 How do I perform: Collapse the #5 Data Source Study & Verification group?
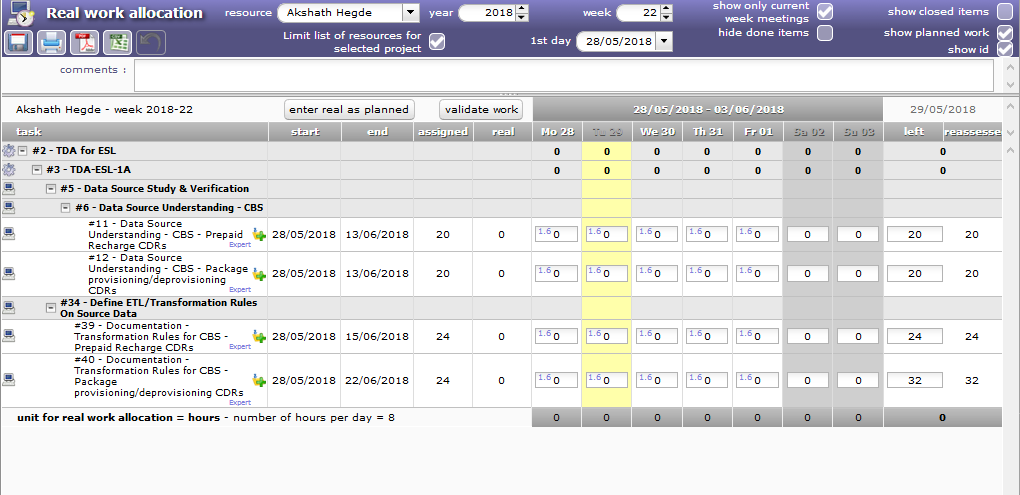pos(51,189)
